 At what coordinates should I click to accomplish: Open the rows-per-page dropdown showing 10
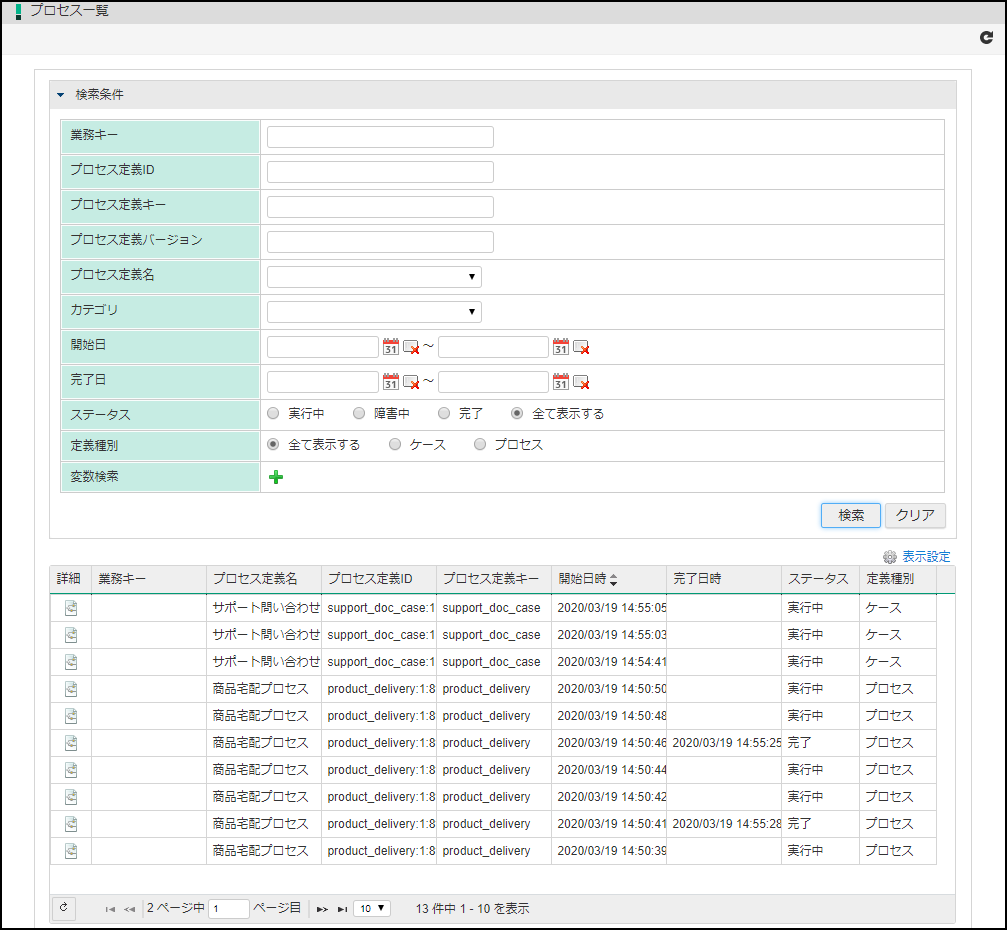pyautogui.click(x=372, y=908)
